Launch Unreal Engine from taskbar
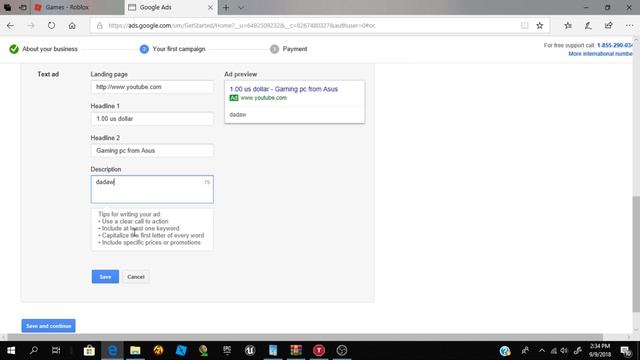Image resolution: width=640 pixels, height=360 pixels. 250,350
